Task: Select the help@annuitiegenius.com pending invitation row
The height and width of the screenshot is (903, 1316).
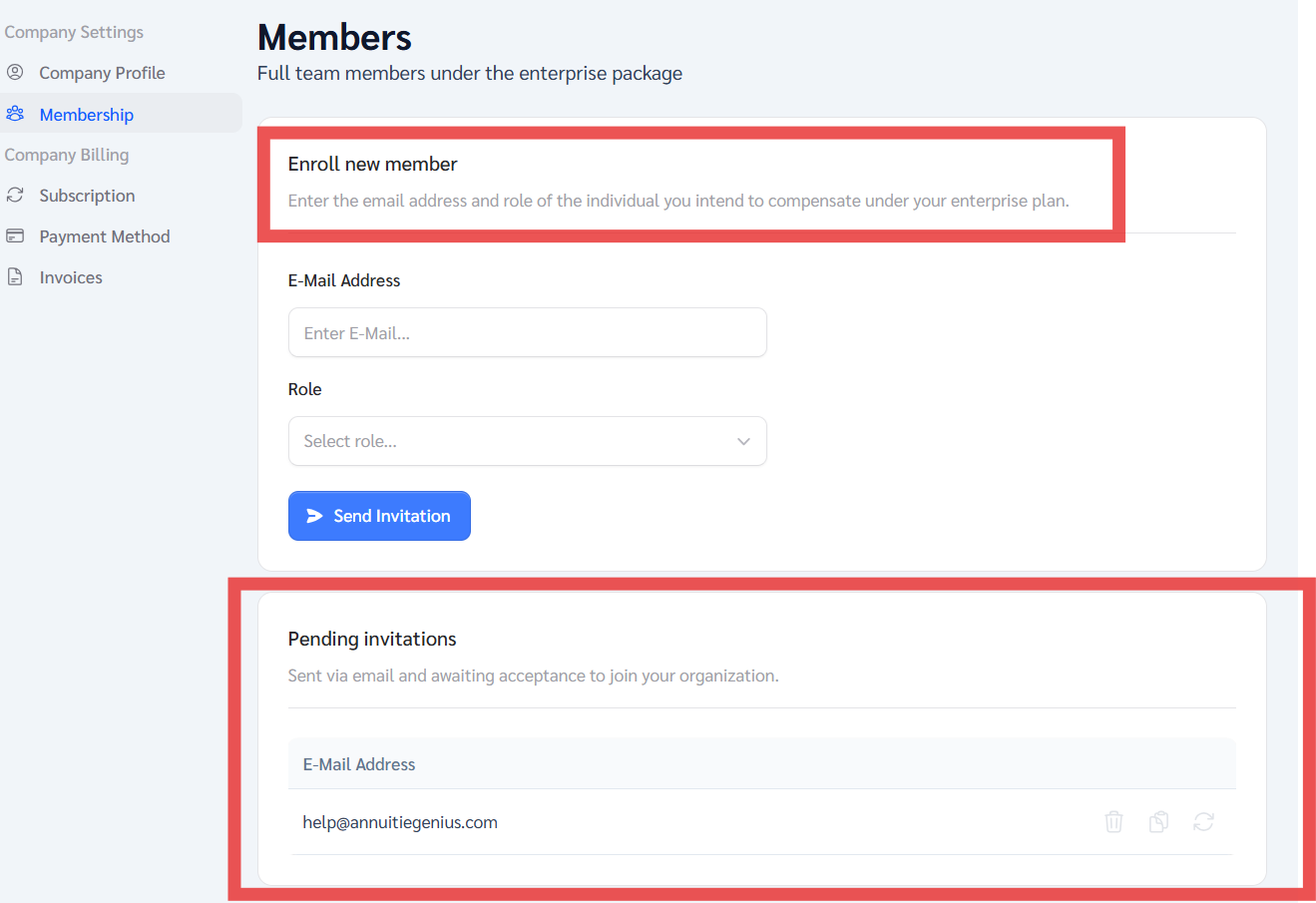Action: pyautogui.click(x=400, y=822)
